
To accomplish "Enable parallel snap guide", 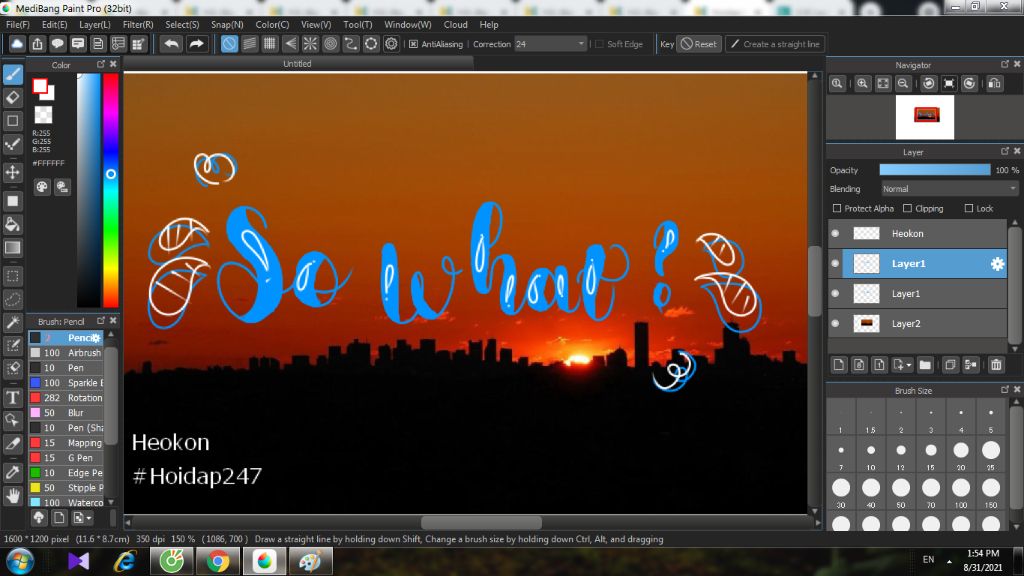I will (x=249, y=44).
